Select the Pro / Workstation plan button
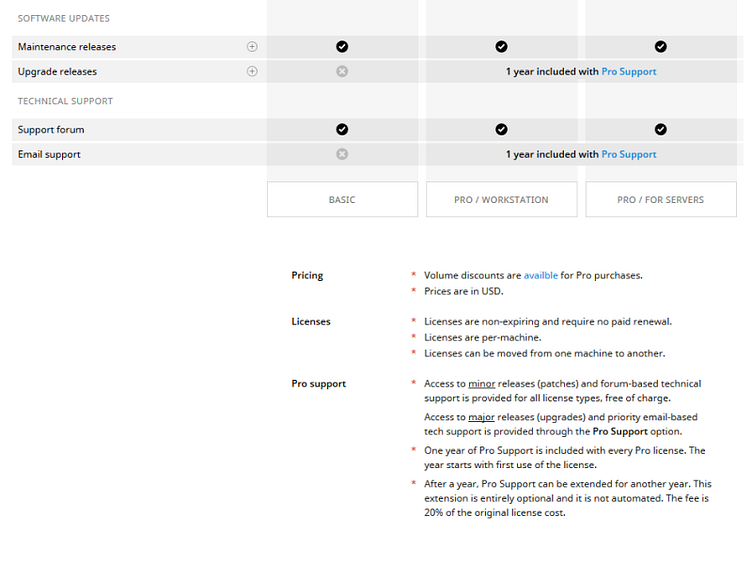The width and height of the screenshot is (752, 564). [x=501, y=200]
